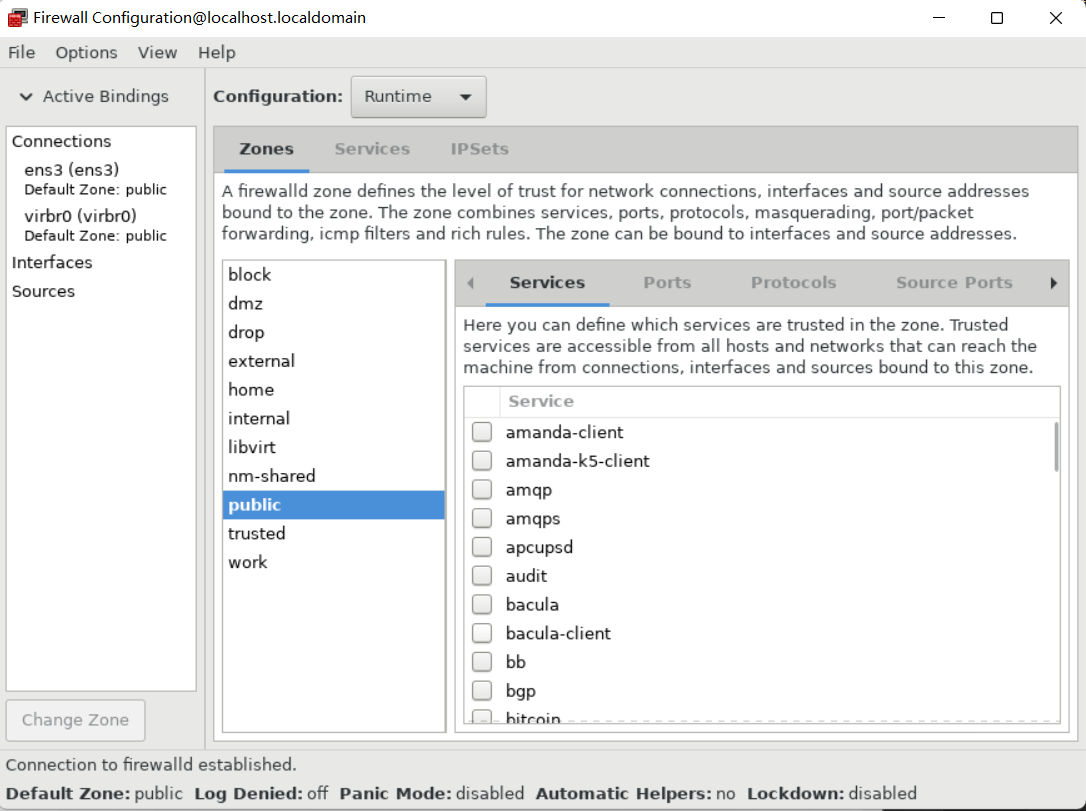Click the Connections heading in bindings
This screenshot has height=811, width=1086.
tap(62, 141)
